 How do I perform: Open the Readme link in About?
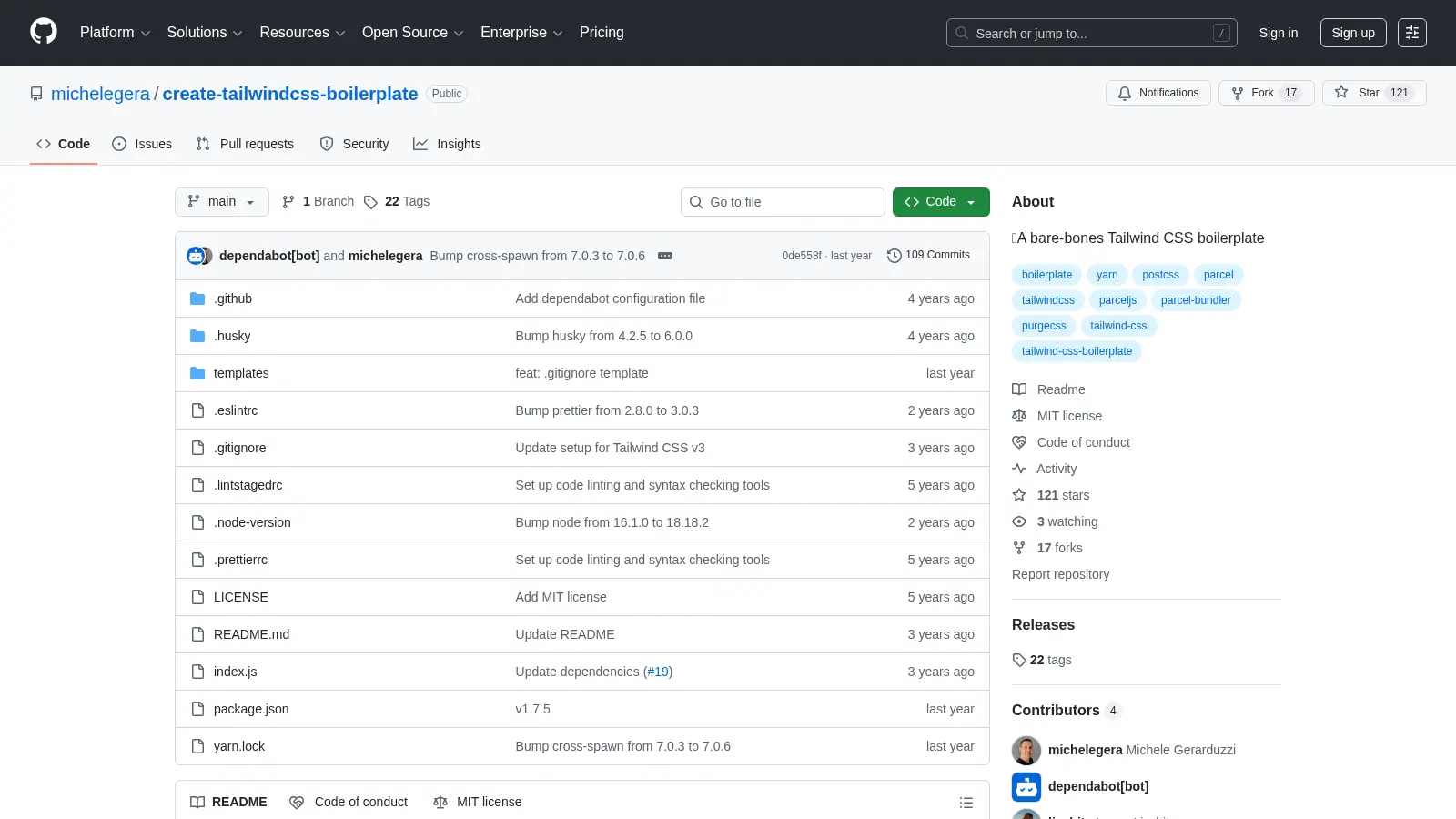[1049, 389]
